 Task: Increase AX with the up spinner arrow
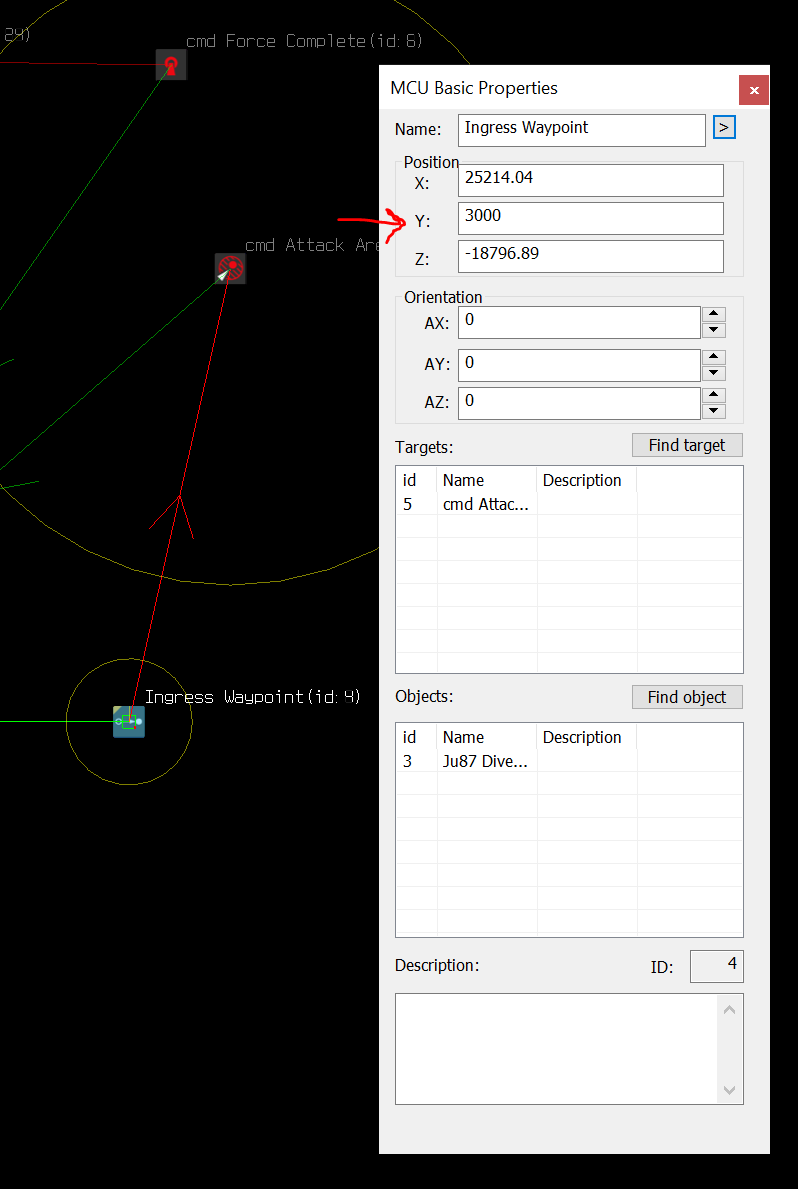(x=714, y=314)
